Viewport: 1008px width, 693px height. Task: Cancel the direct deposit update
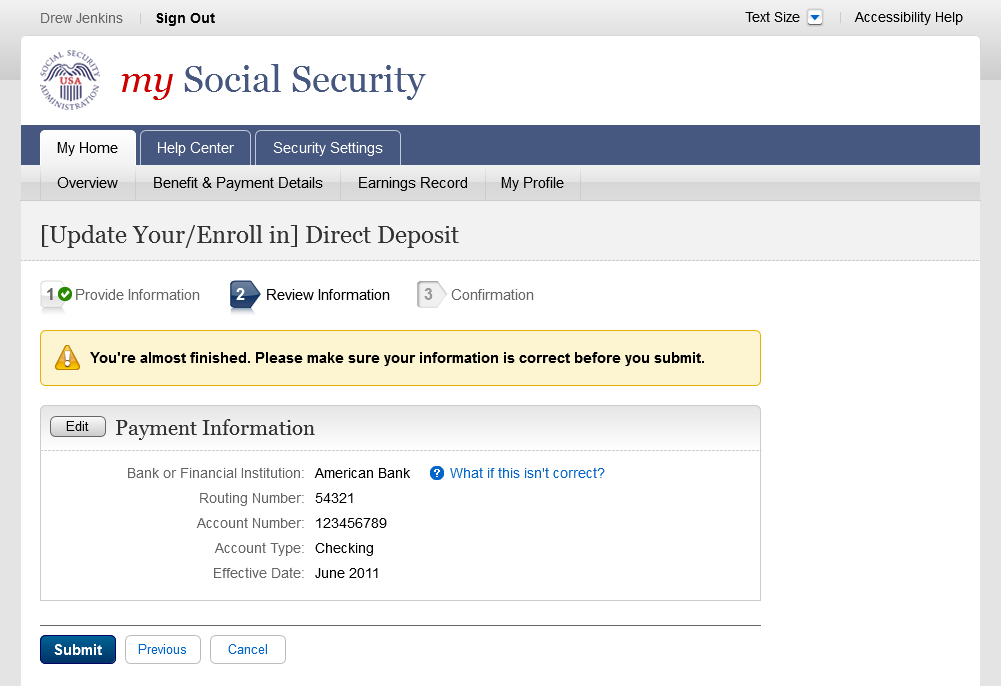(248, 650)
